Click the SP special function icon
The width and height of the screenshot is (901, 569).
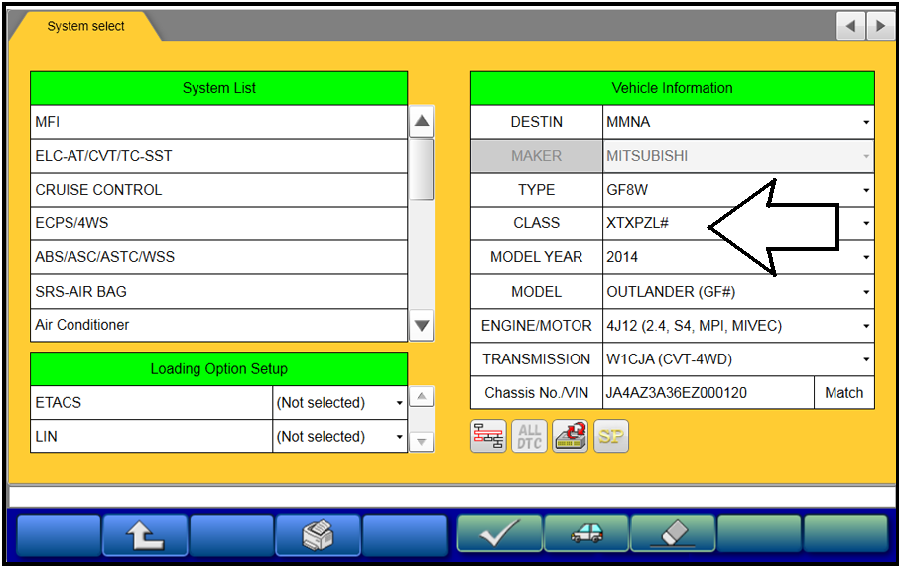611,436
